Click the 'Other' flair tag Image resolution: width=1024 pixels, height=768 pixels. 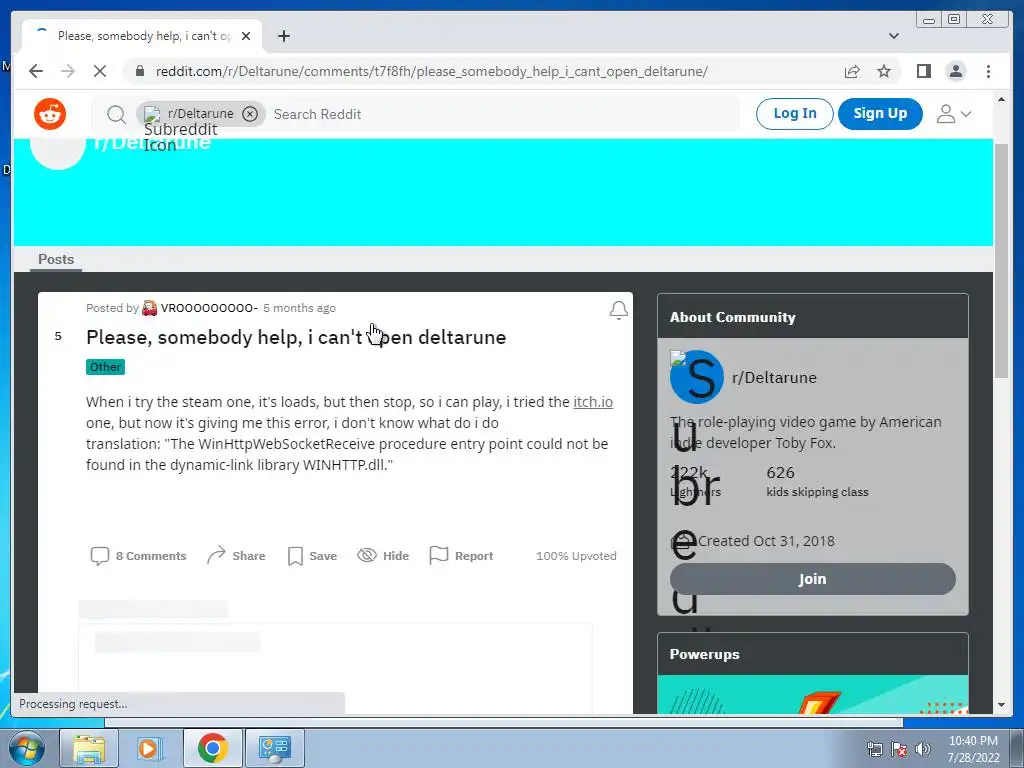(105, 367)
